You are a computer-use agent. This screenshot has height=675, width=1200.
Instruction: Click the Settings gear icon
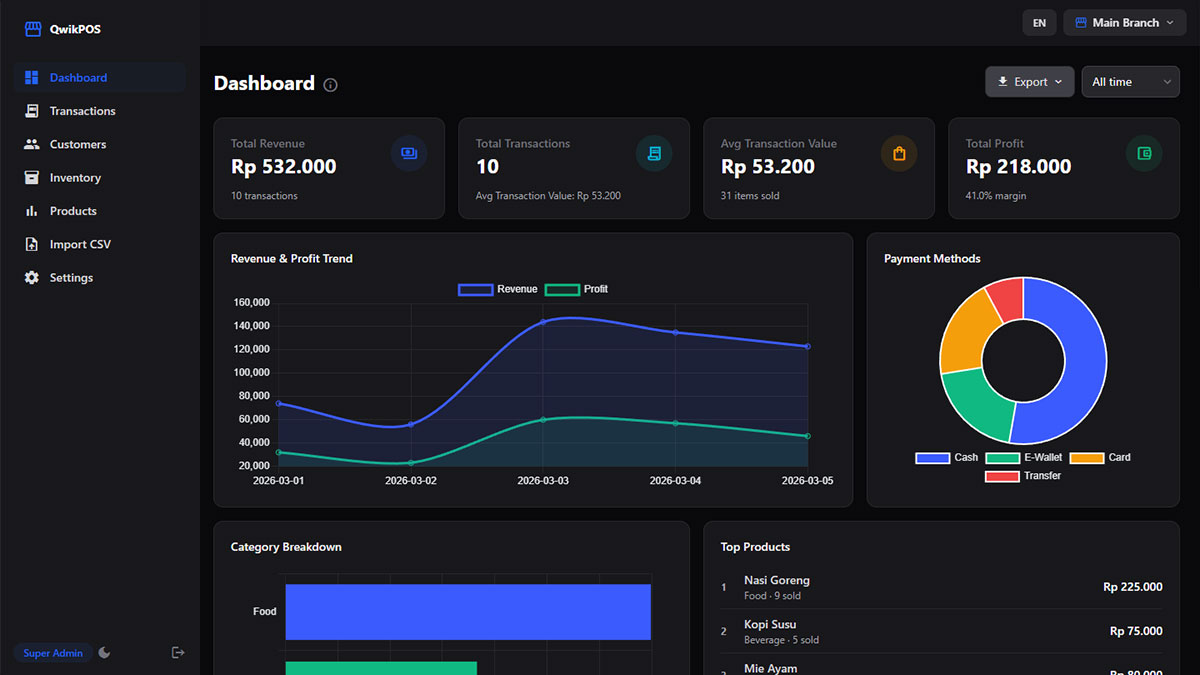pos(31,277)
